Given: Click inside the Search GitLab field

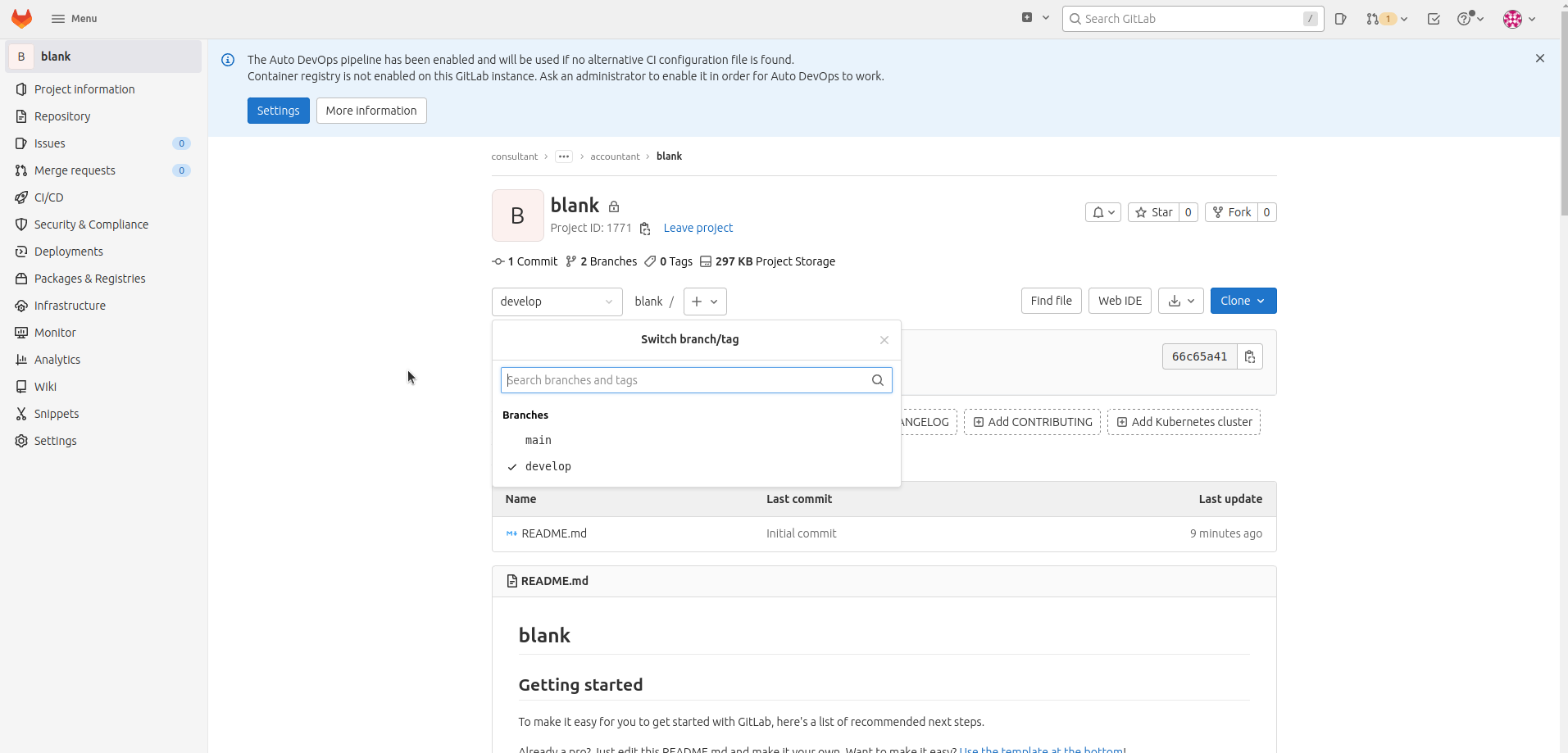Looking at the screenshot, I should 1193,19.
